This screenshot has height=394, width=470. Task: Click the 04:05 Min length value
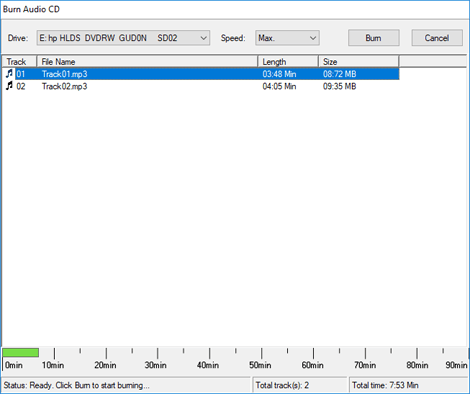click(279, 86)
